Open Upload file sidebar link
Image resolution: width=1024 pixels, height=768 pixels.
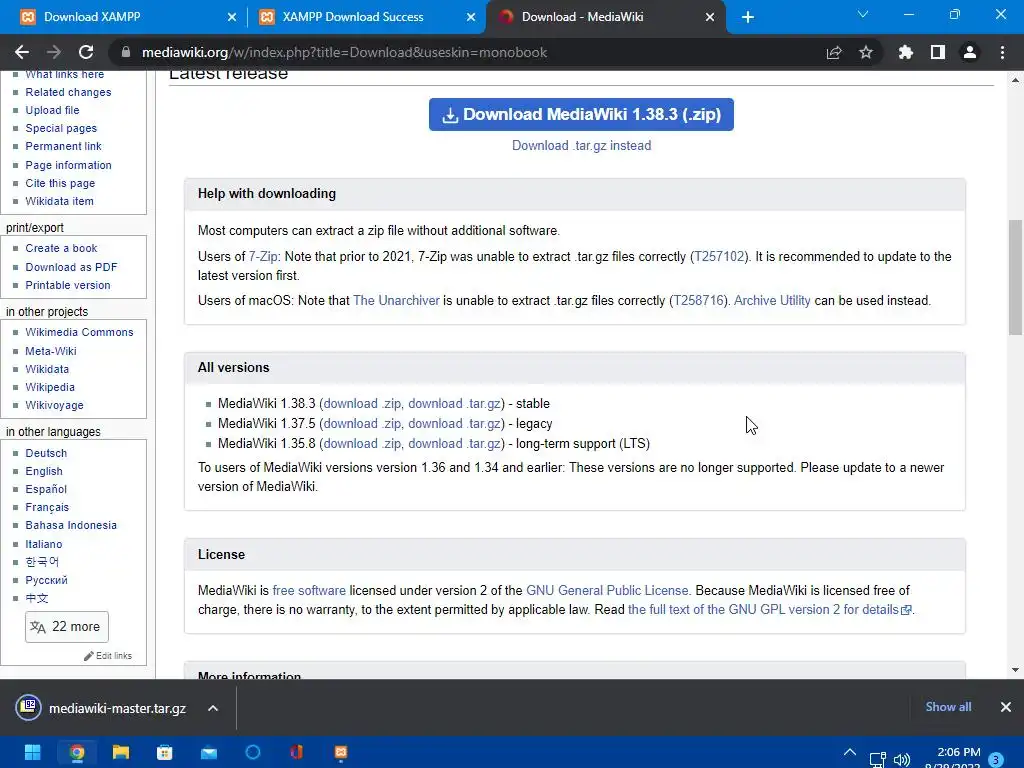click(x=52, y=110)
